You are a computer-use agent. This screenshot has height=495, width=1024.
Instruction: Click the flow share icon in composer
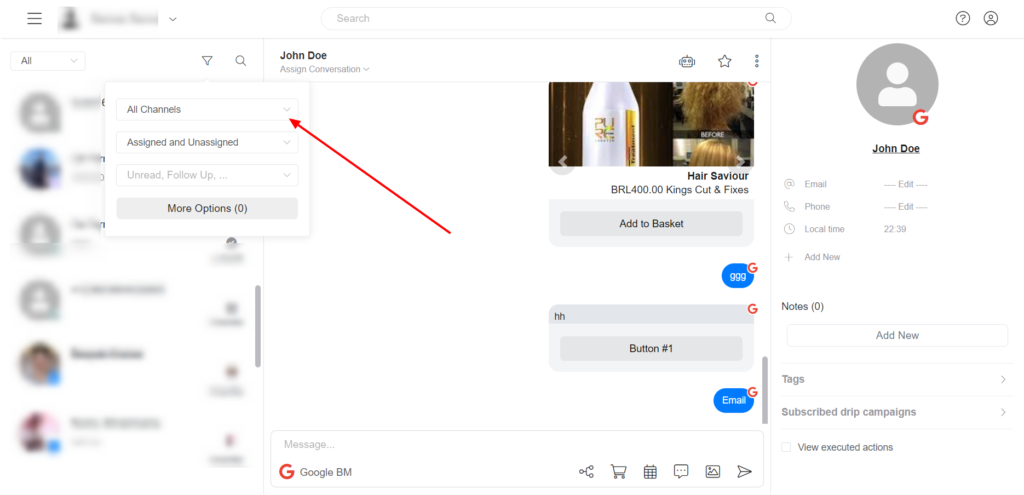[x=586, y=471]
